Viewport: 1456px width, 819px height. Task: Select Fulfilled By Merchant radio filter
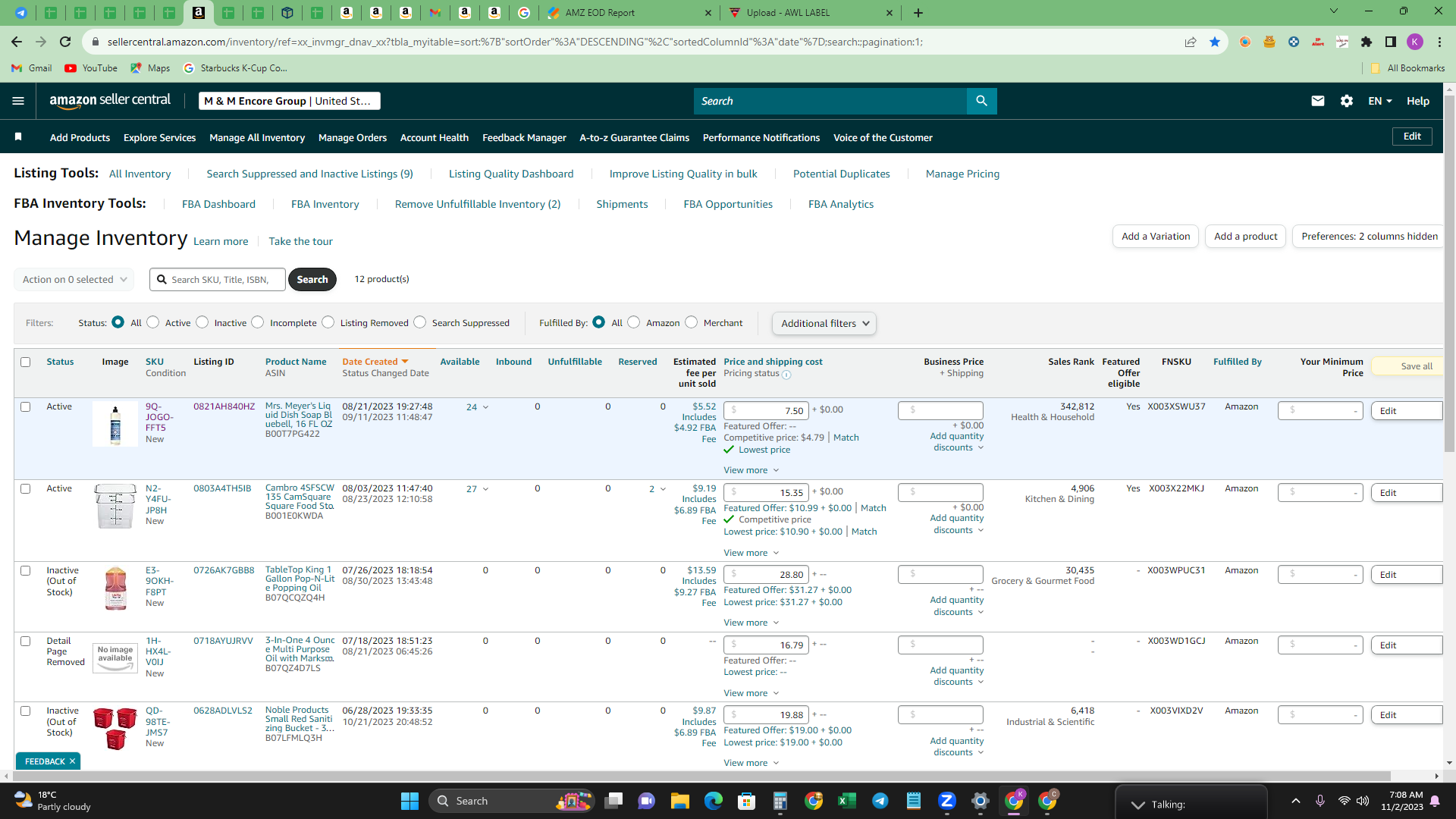[x=692, y=322]
